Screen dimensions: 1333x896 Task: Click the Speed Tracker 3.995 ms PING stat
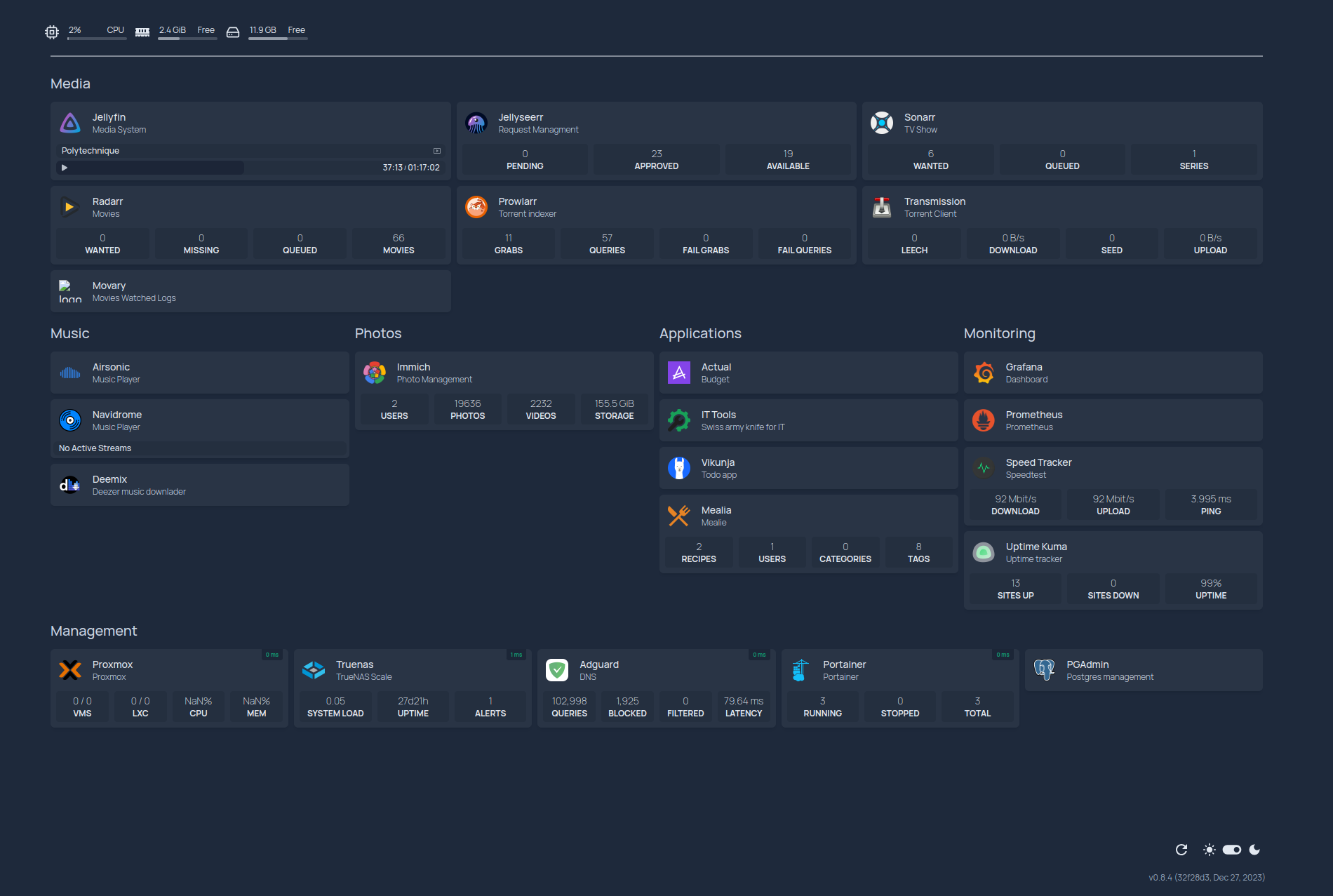[x=1211, y=504]
